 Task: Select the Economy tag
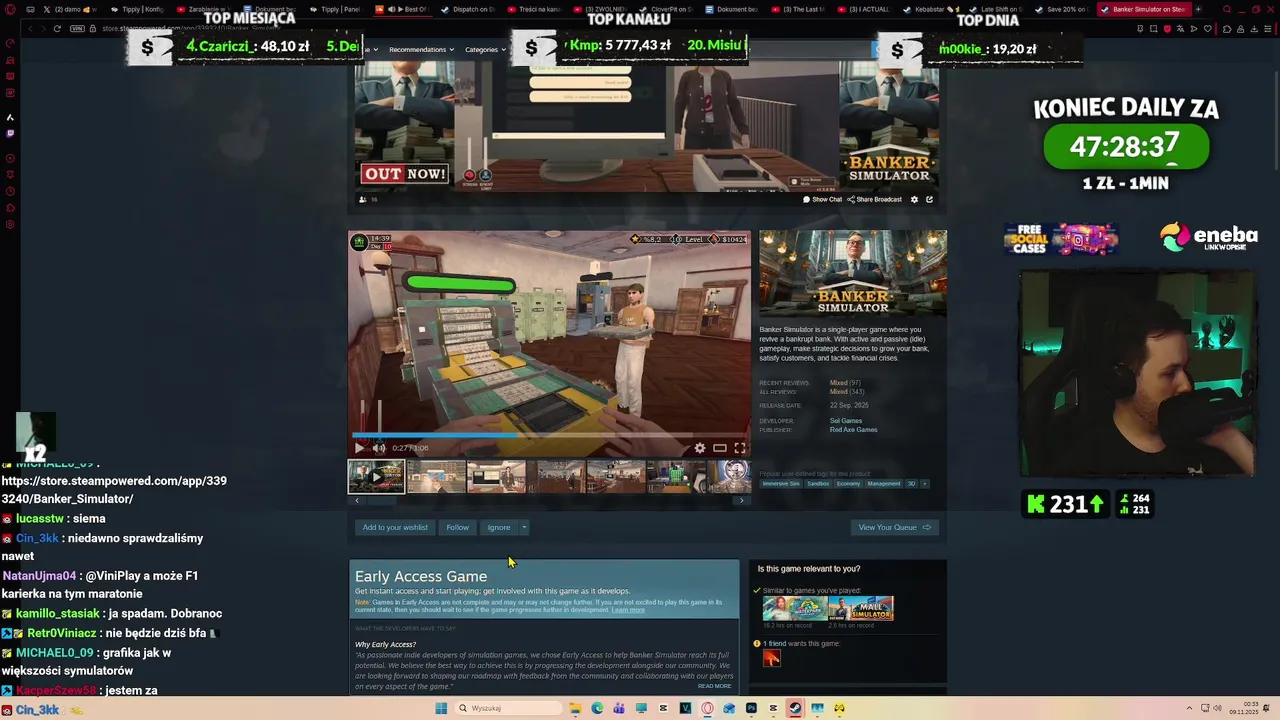848,484
